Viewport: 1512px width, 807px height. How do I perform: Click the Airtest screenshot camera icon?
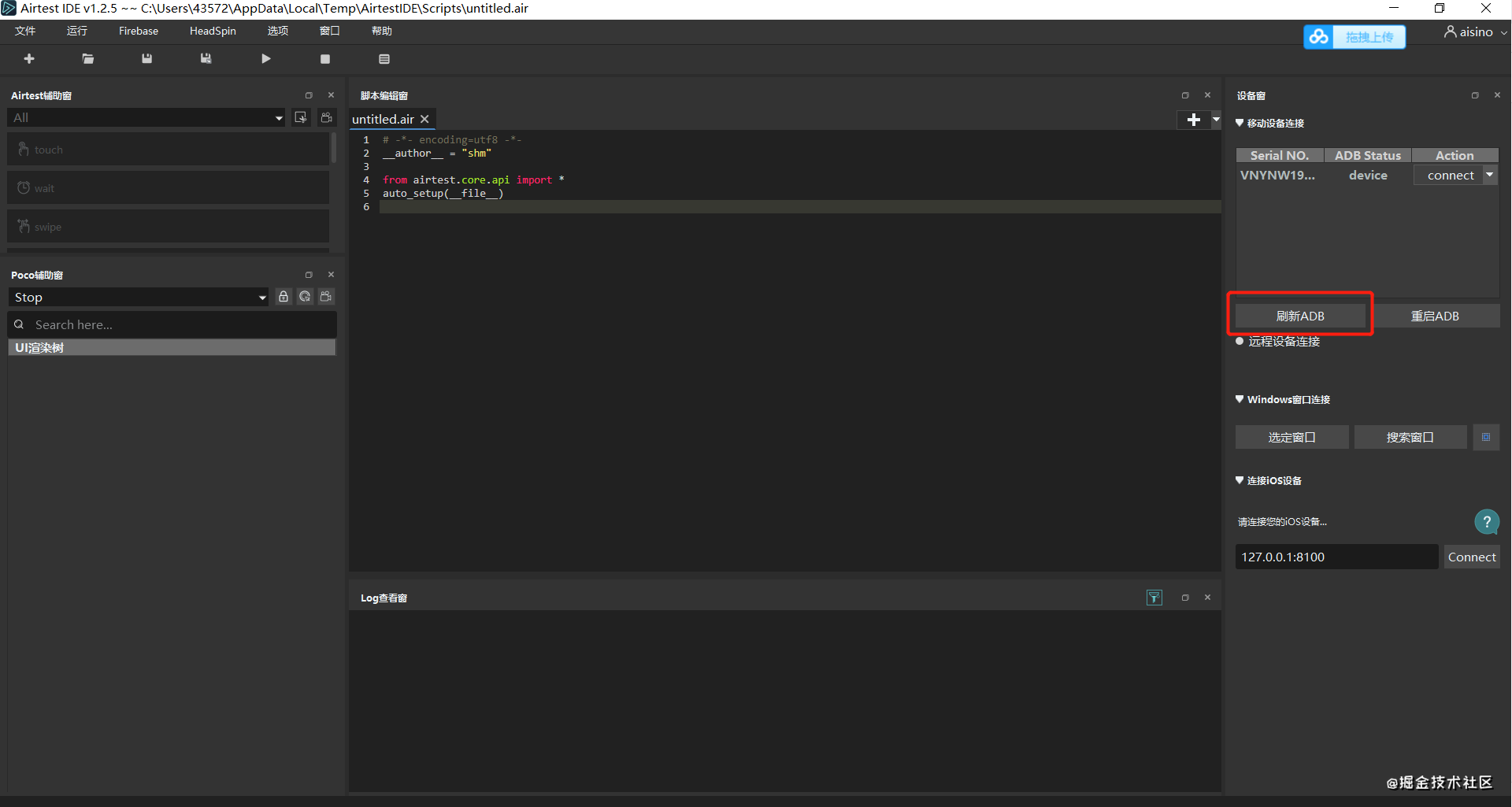coord(326,117)
